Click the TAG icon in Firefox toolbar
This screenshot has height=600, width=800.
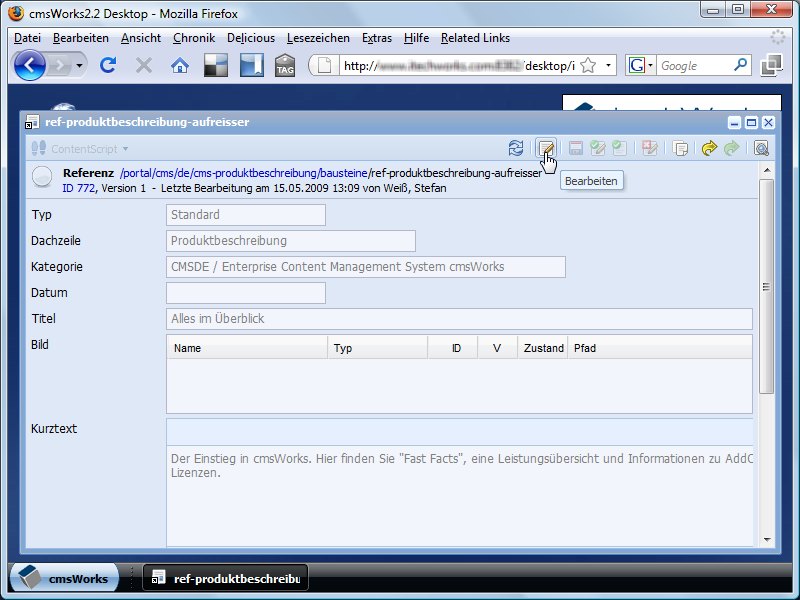coord(285,65)
